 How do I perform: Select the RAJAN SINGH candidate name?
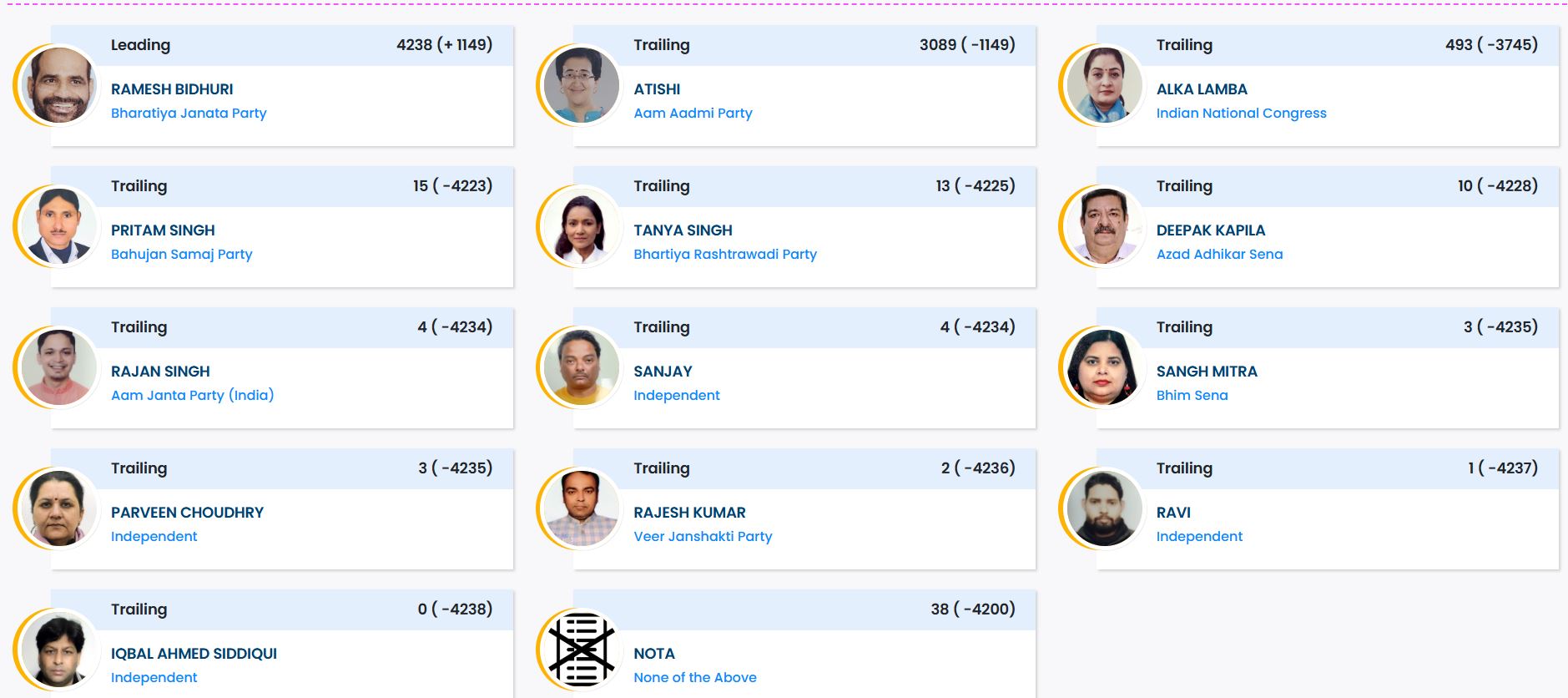[x=160, y=372]
